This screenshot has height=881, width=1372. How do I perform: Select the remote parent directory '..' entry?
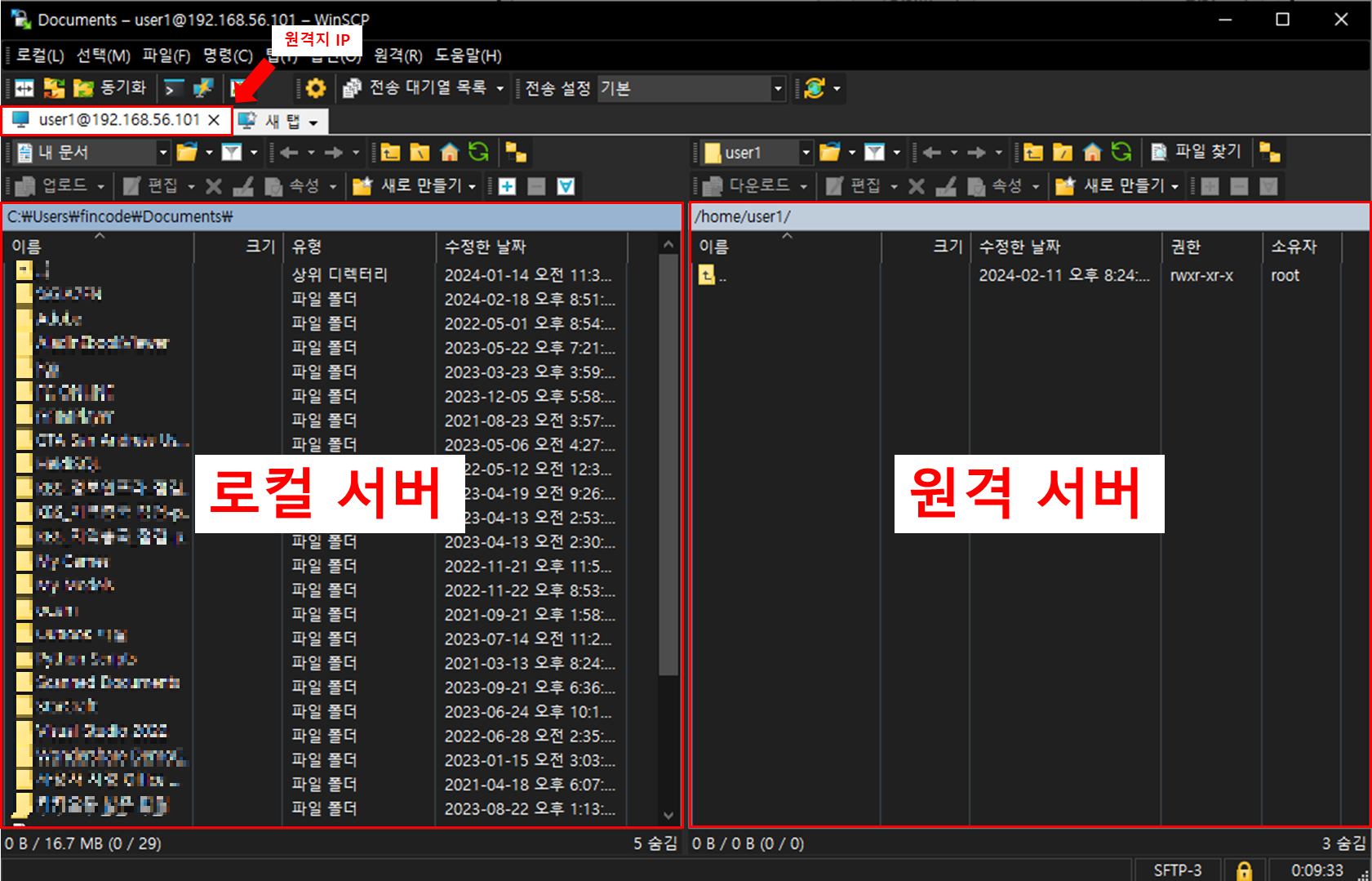click(712, 275)
